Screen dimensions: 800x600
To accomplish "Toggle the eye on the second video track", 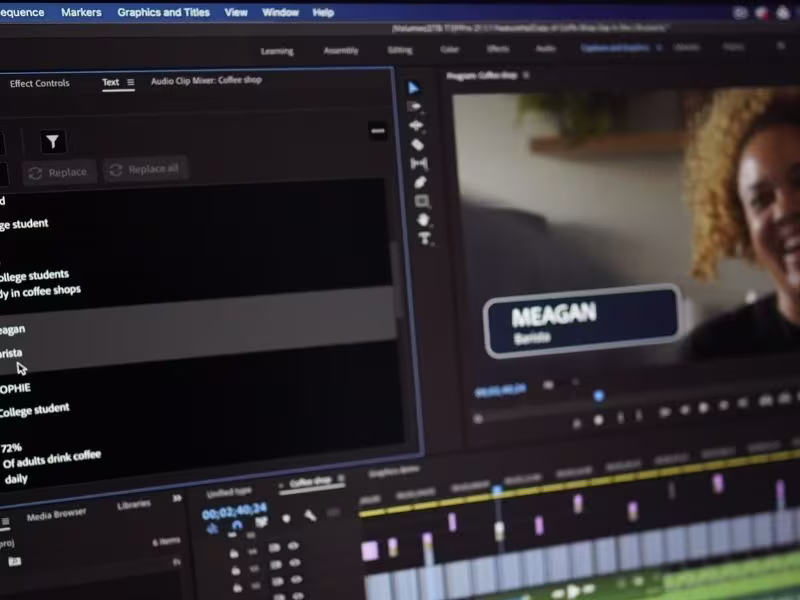I will (295, 563).
